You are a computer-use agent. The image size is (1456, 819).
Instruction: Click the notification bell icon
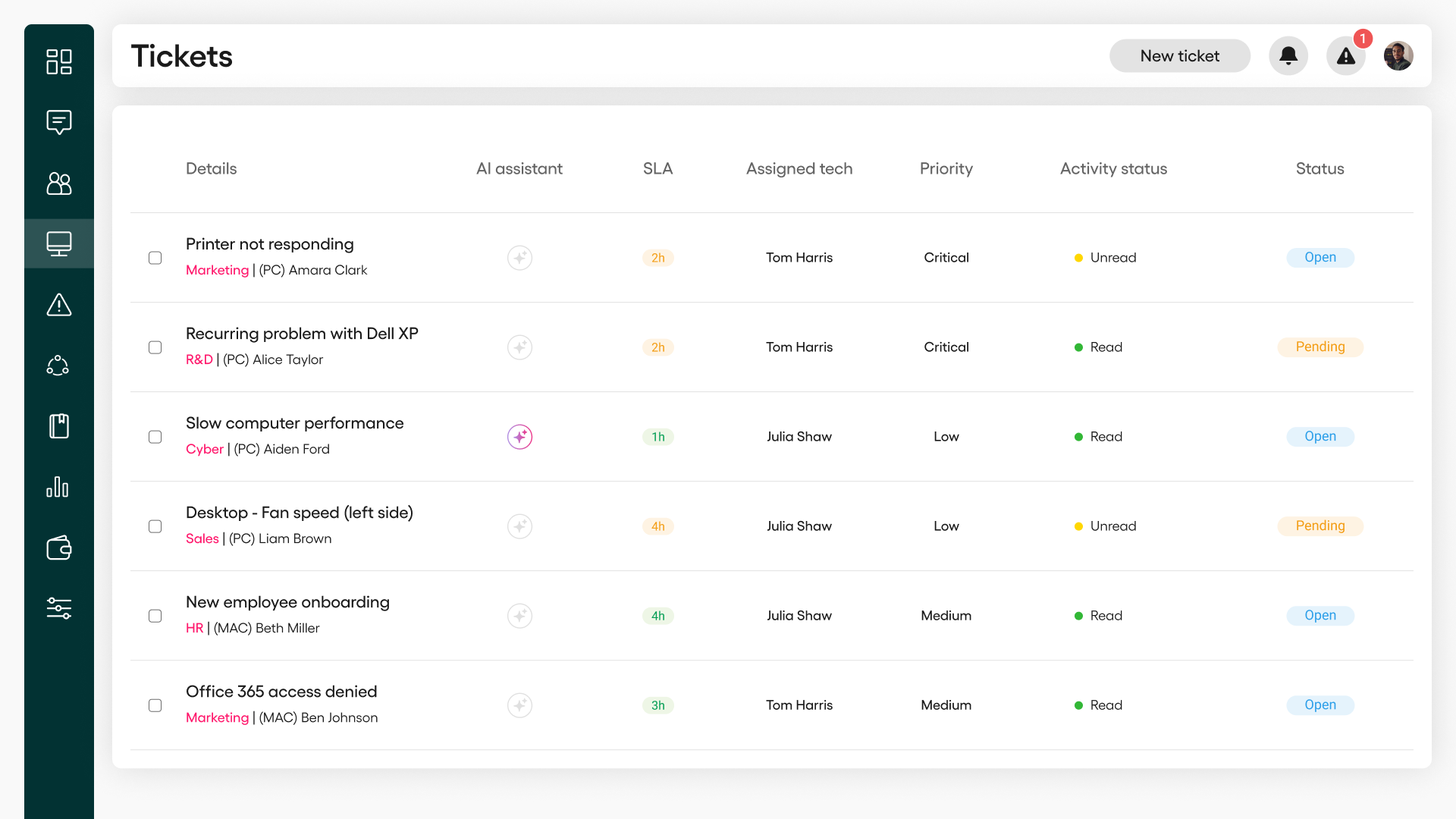(1288, 56)
